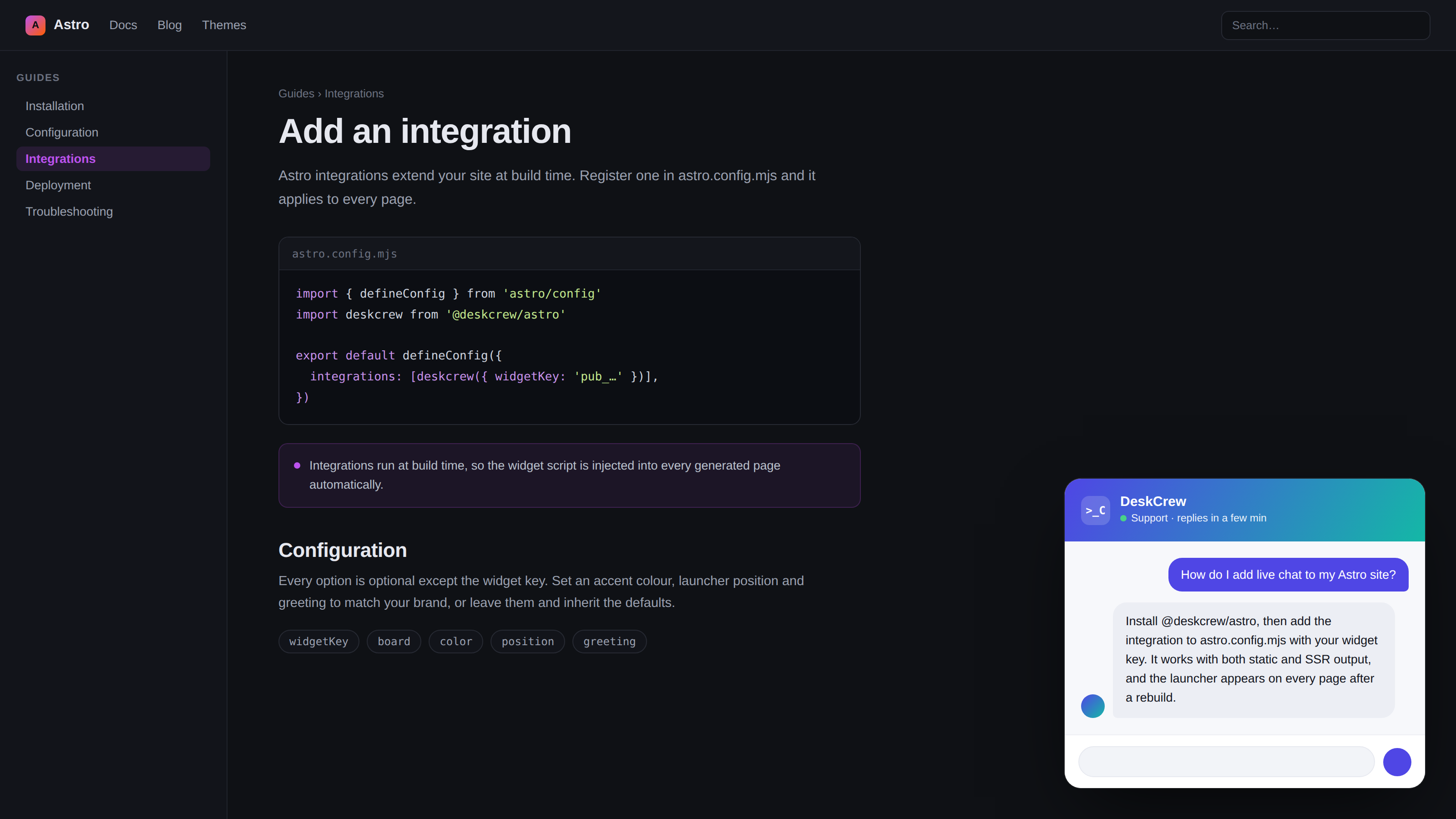This screenshot has width=1456, height=819.
Task: Click the board option chip
Action: pyautogui.click(x=394, y=642)
